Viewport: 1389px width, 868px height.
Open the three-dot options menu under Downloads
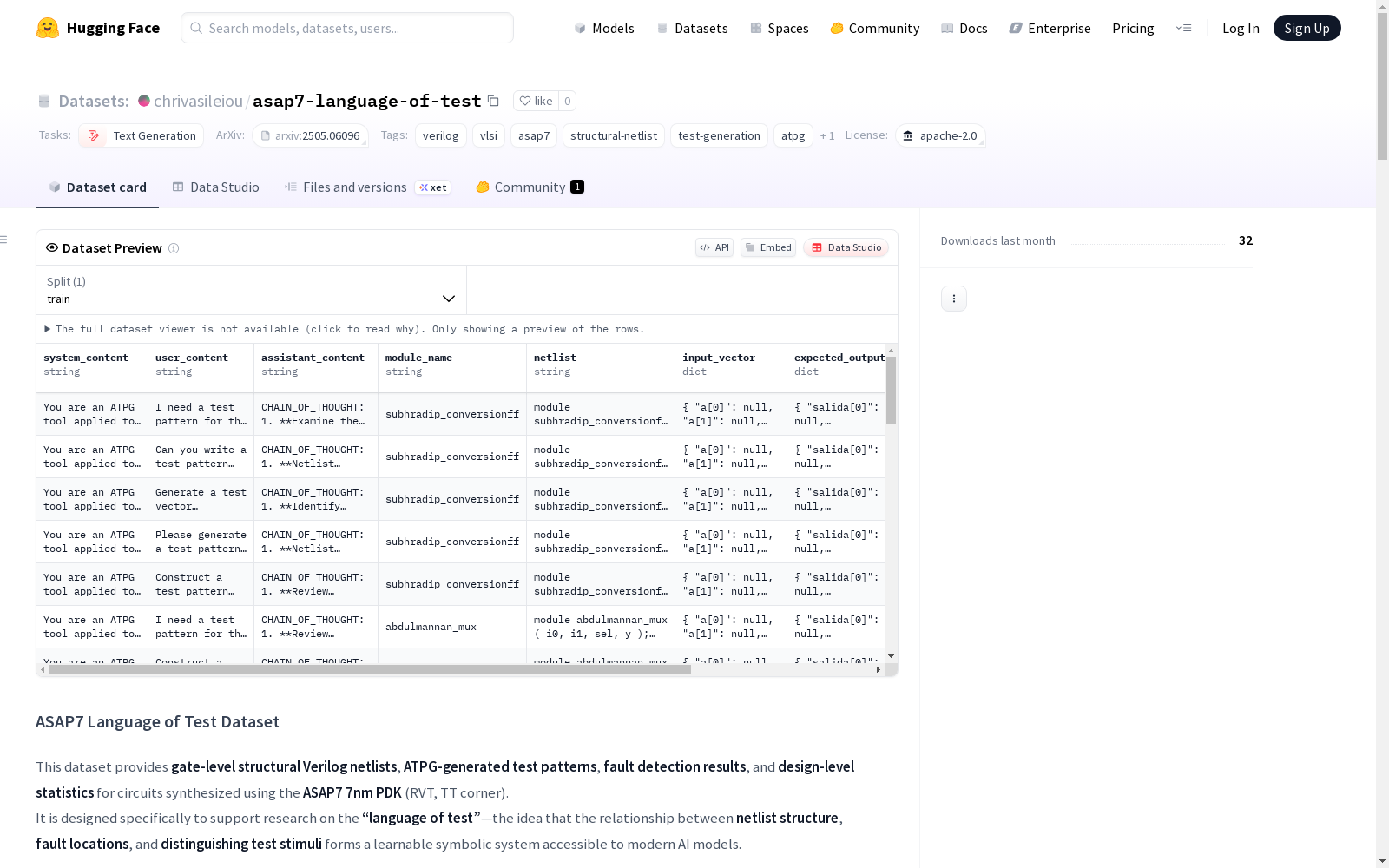pos(954,299)
